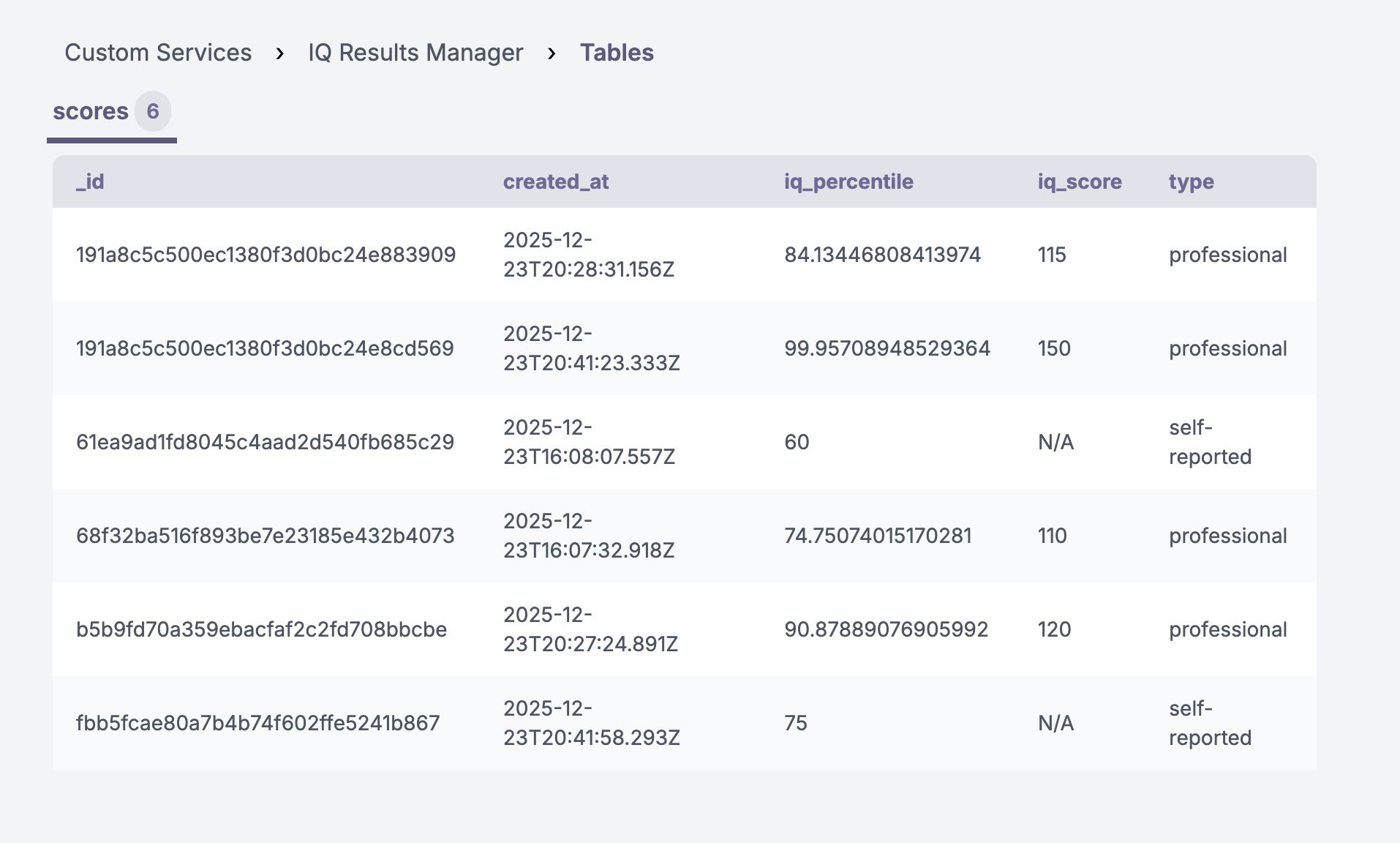Select the N/A iq_score in third row
This screenshot has height=843, width=1400.
click(x=1055, y=442)
